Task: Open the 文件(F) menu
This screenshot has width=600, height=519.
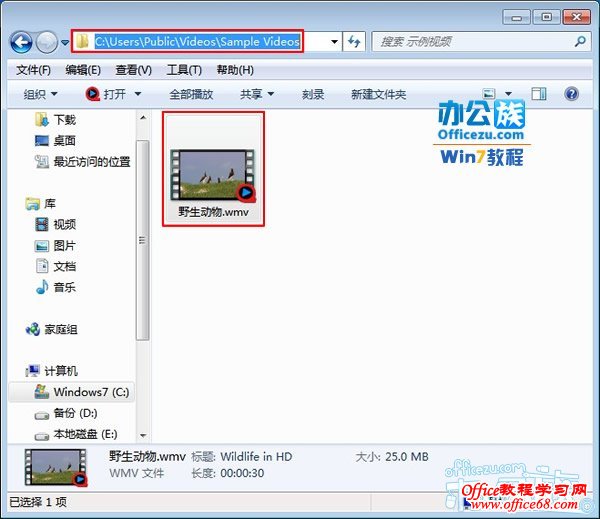Action: [33, 70]
